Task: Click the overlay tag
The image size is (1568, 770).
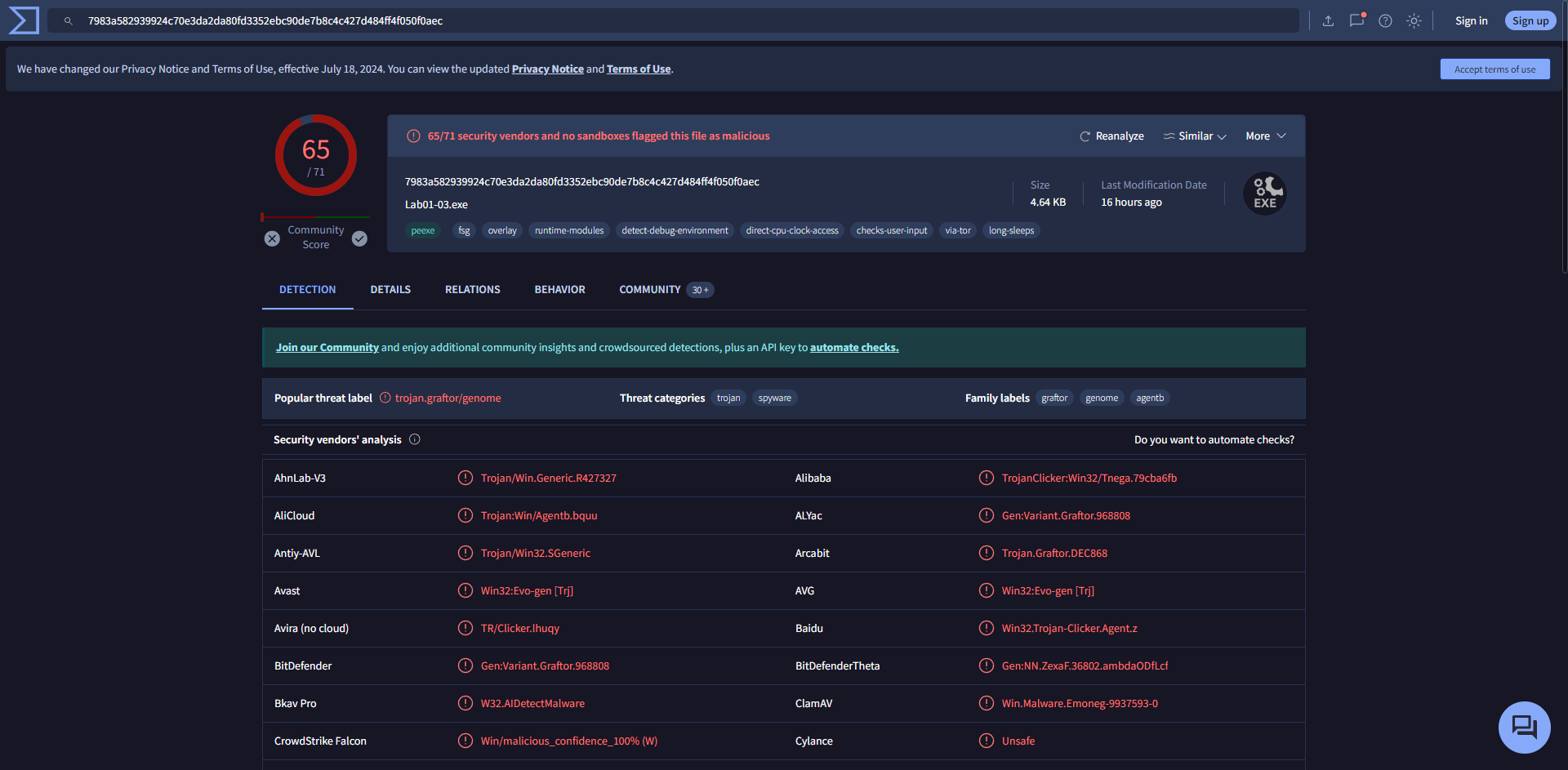Action: [502, 231]
